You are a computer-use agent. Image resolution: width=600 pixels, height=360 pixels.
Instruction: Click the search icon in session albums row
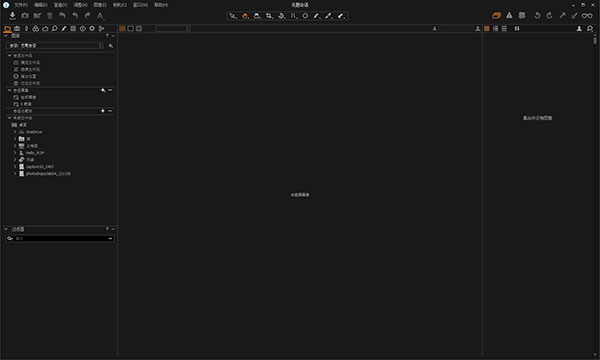103,90
